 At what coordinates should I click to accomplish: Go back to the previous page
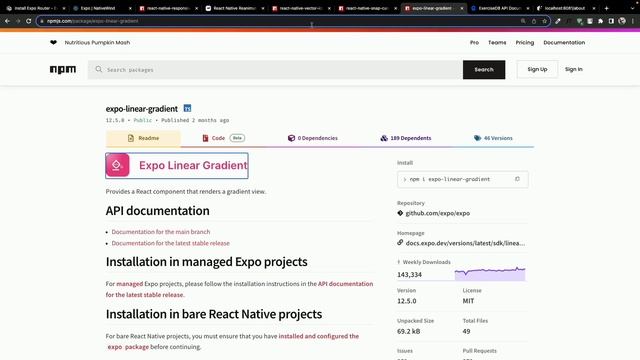click(x=7, y=21)
